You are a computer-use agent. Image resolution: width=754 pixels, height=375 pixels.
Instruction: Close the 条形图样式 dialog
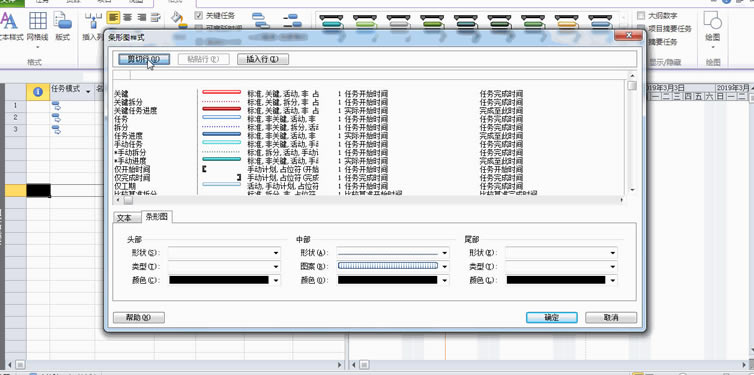[x=628, y=36]
